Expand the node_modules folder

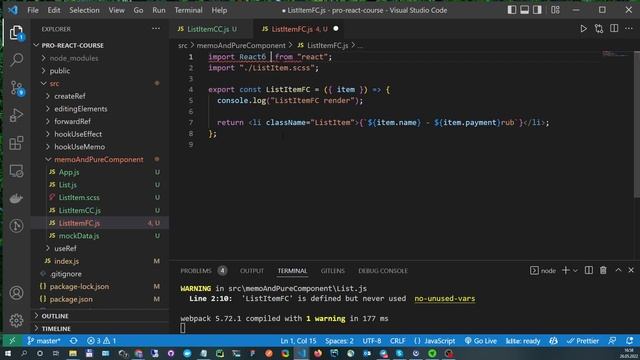(x=74, y=58)
